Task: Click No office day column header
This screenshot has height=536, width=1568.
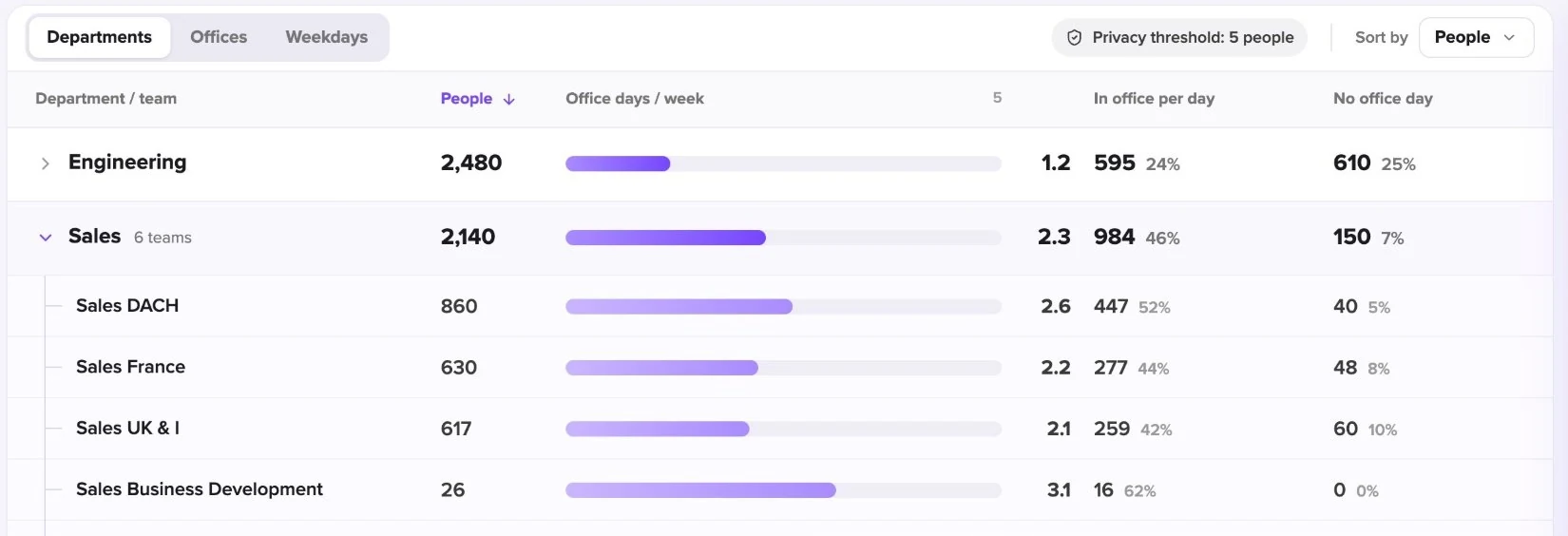Action: pyautogui.click(x=1383, y=99)
